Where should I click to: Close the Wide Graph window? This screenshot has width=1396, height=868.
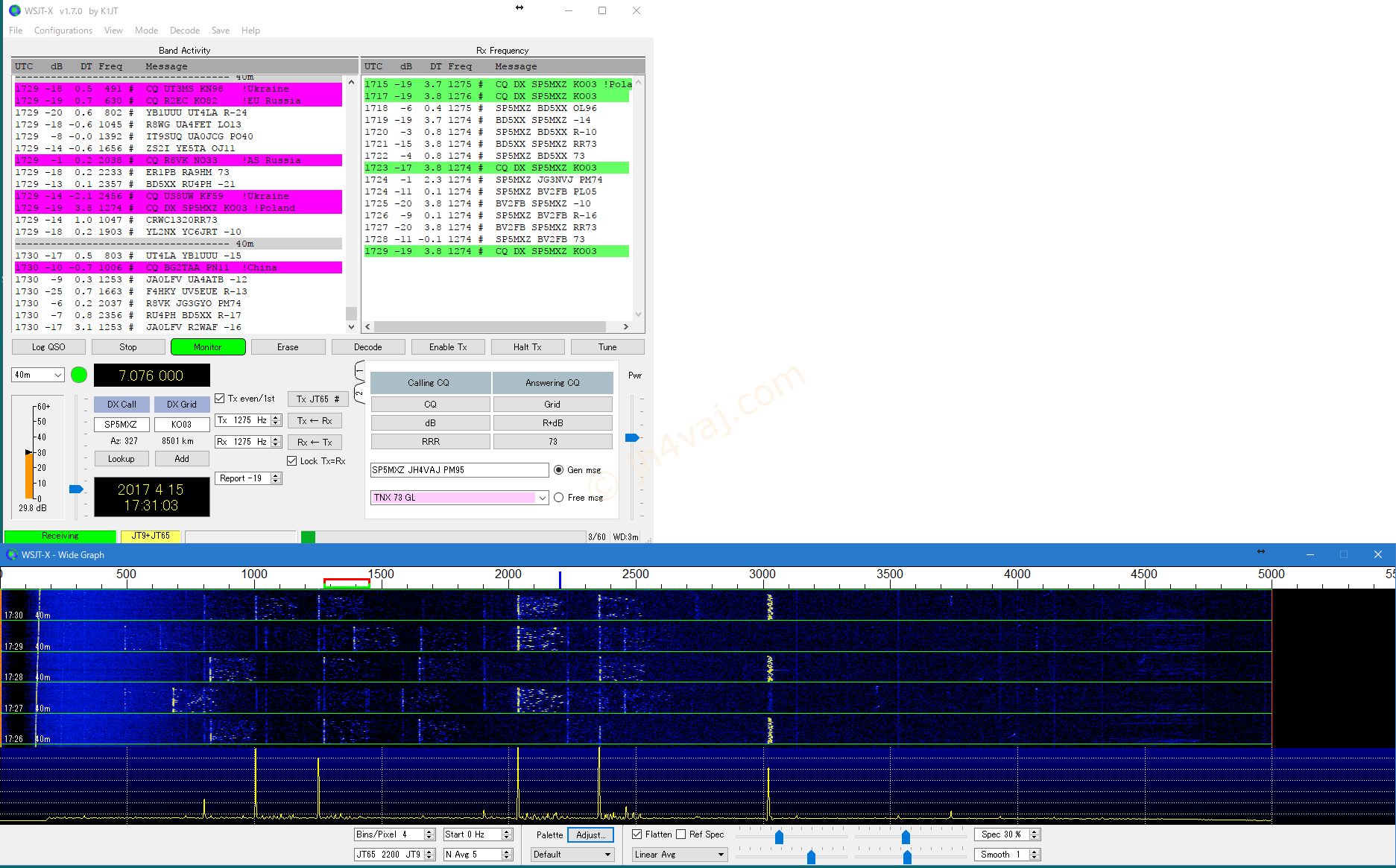pyautogui.click(x=1377, y=554)
